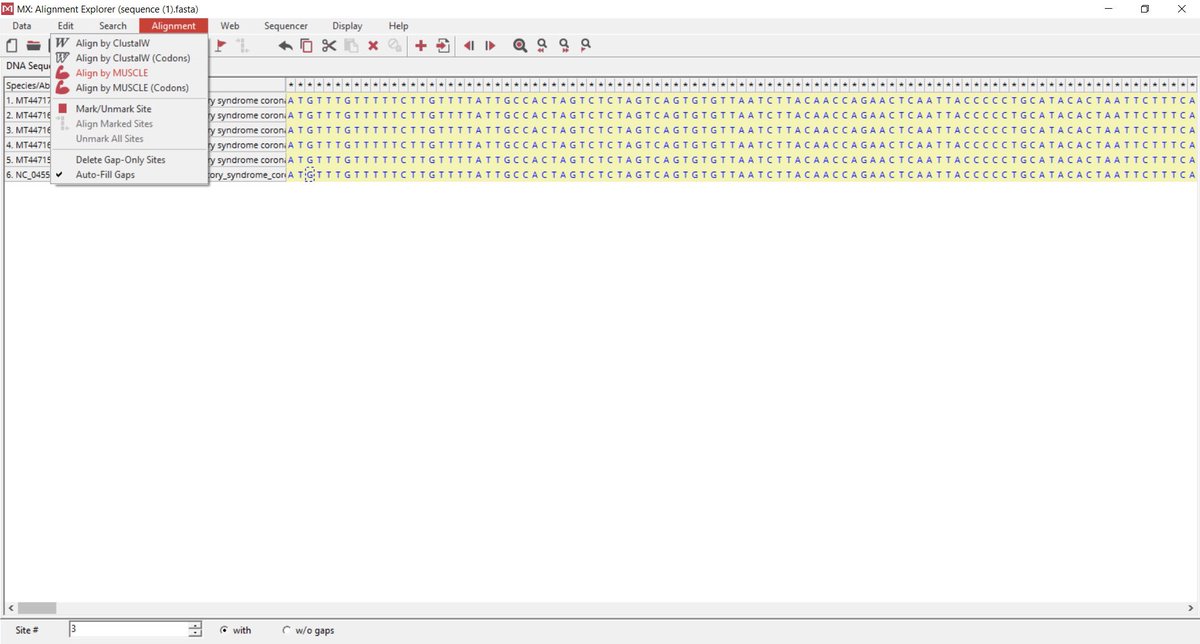
Task: Click the find marked site magnifier icon
Action: tap(586, 45)
